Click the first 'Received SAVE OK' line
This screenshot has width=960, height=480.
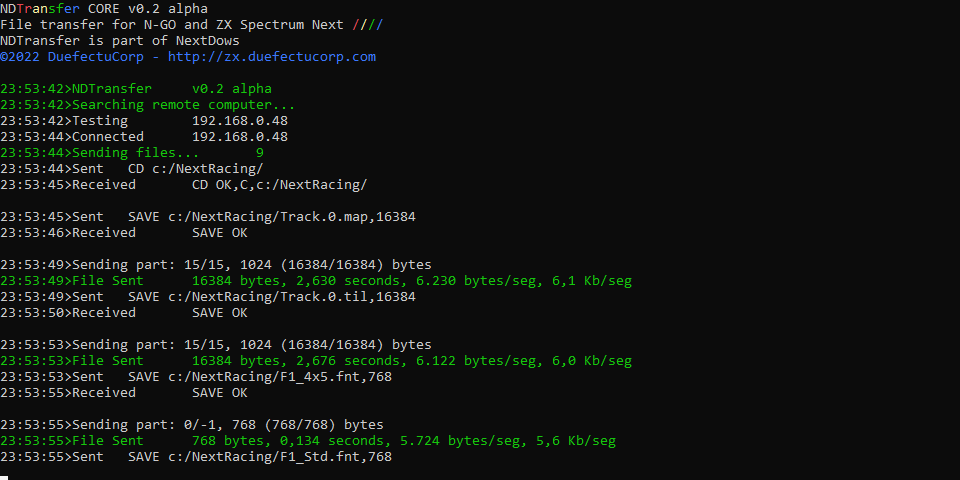124,233
